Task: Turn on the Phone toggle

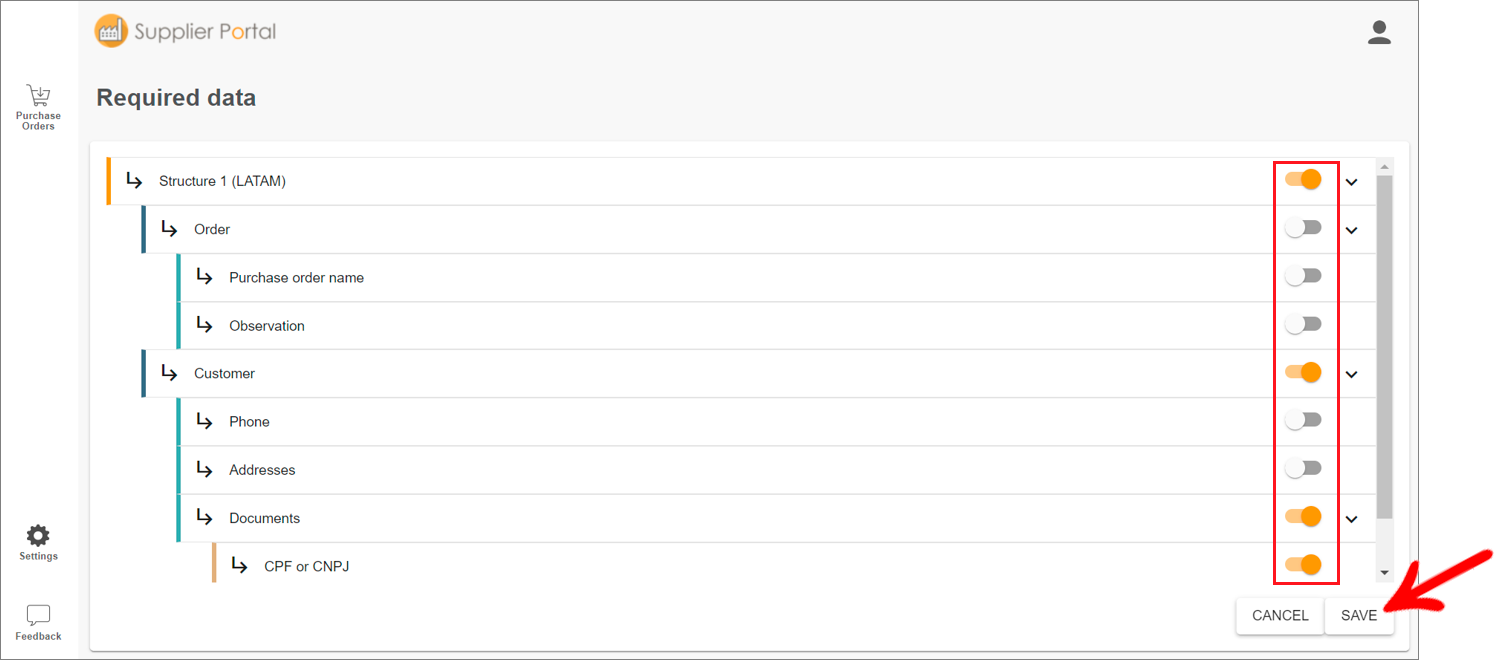Action: tap(1303, 420)
